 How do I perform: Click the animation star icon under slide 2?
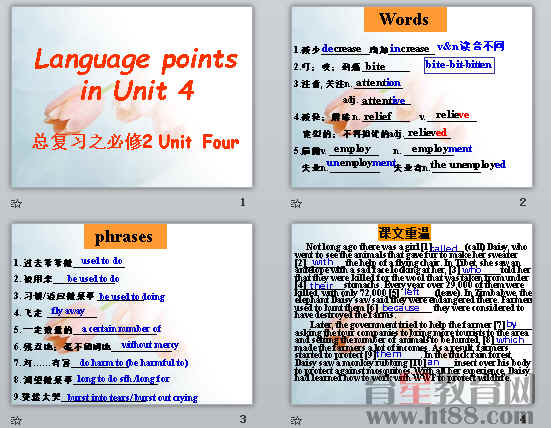pos(296,203)
